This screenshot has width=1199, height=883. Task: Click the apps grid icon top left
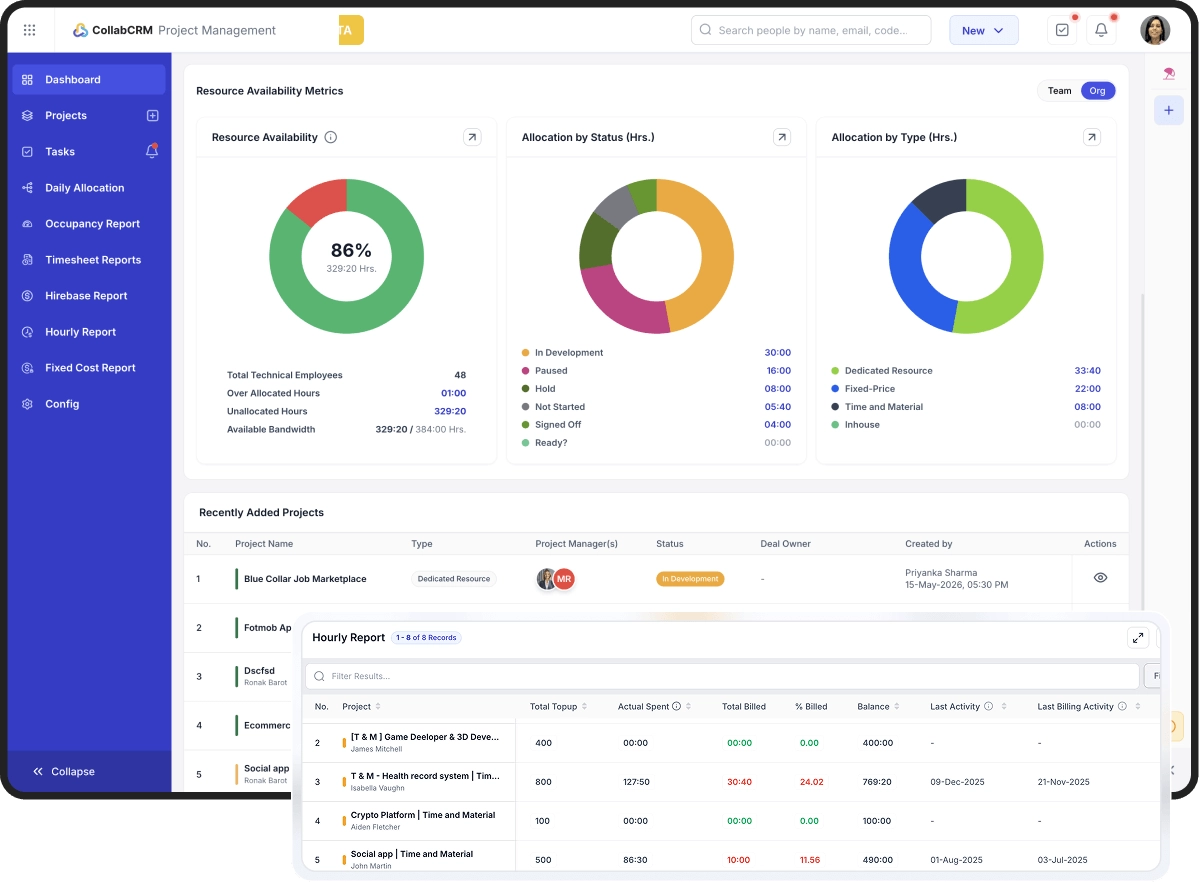(x=30, y=30)
